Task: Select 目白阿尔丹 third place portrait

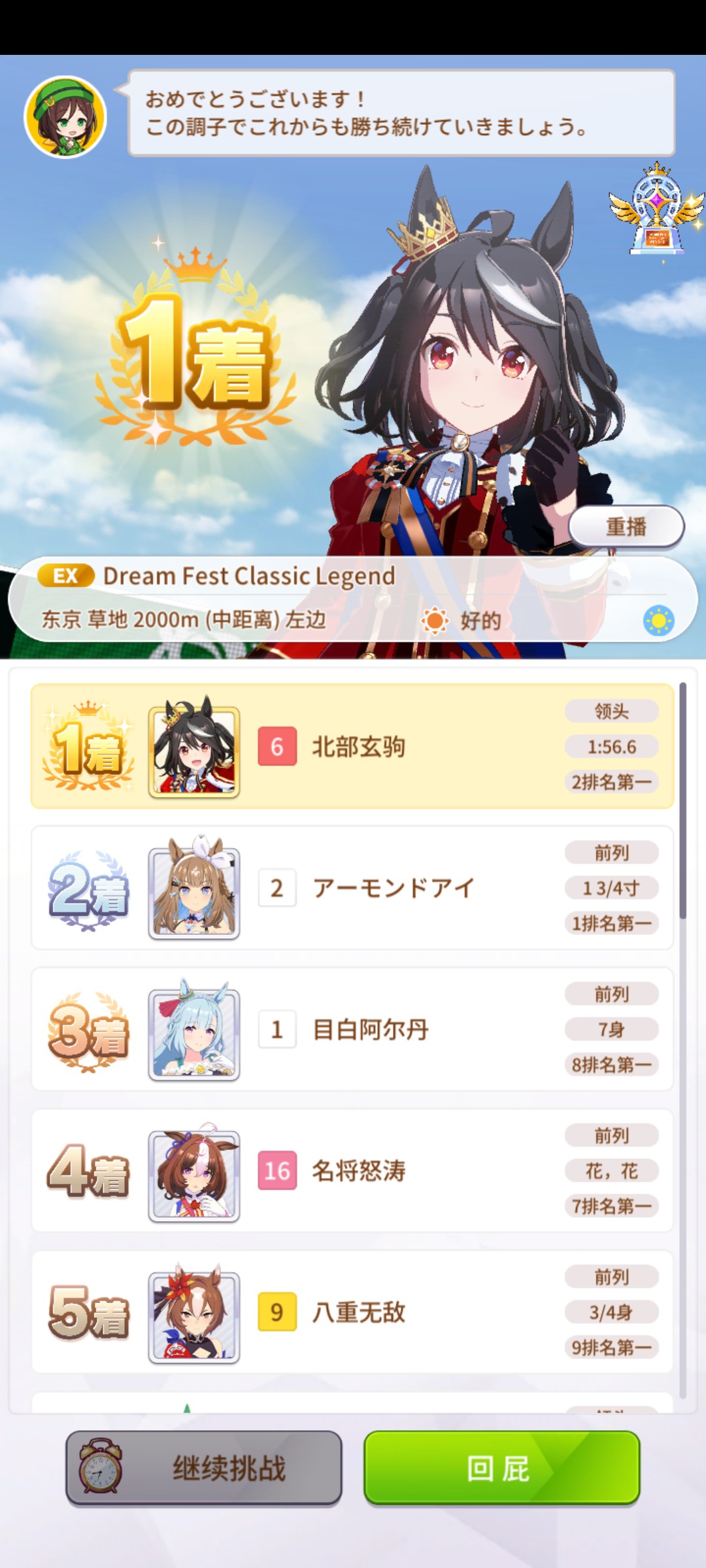Action: point(194,1034)
